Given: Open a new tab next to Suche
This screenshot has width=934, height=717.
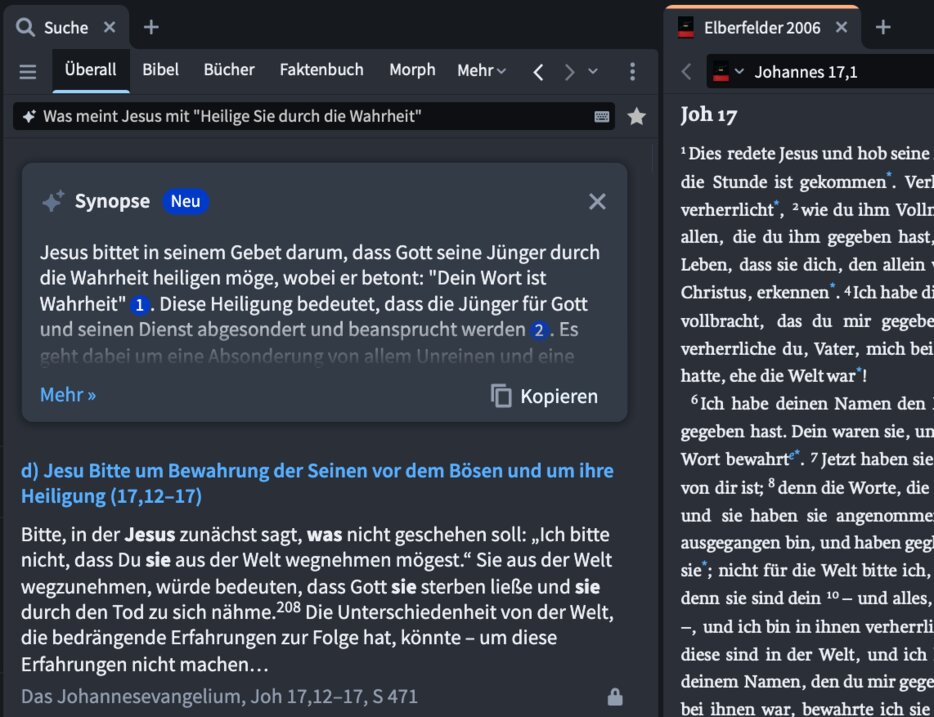Looking at the screenshot, I should click(151, 27).
